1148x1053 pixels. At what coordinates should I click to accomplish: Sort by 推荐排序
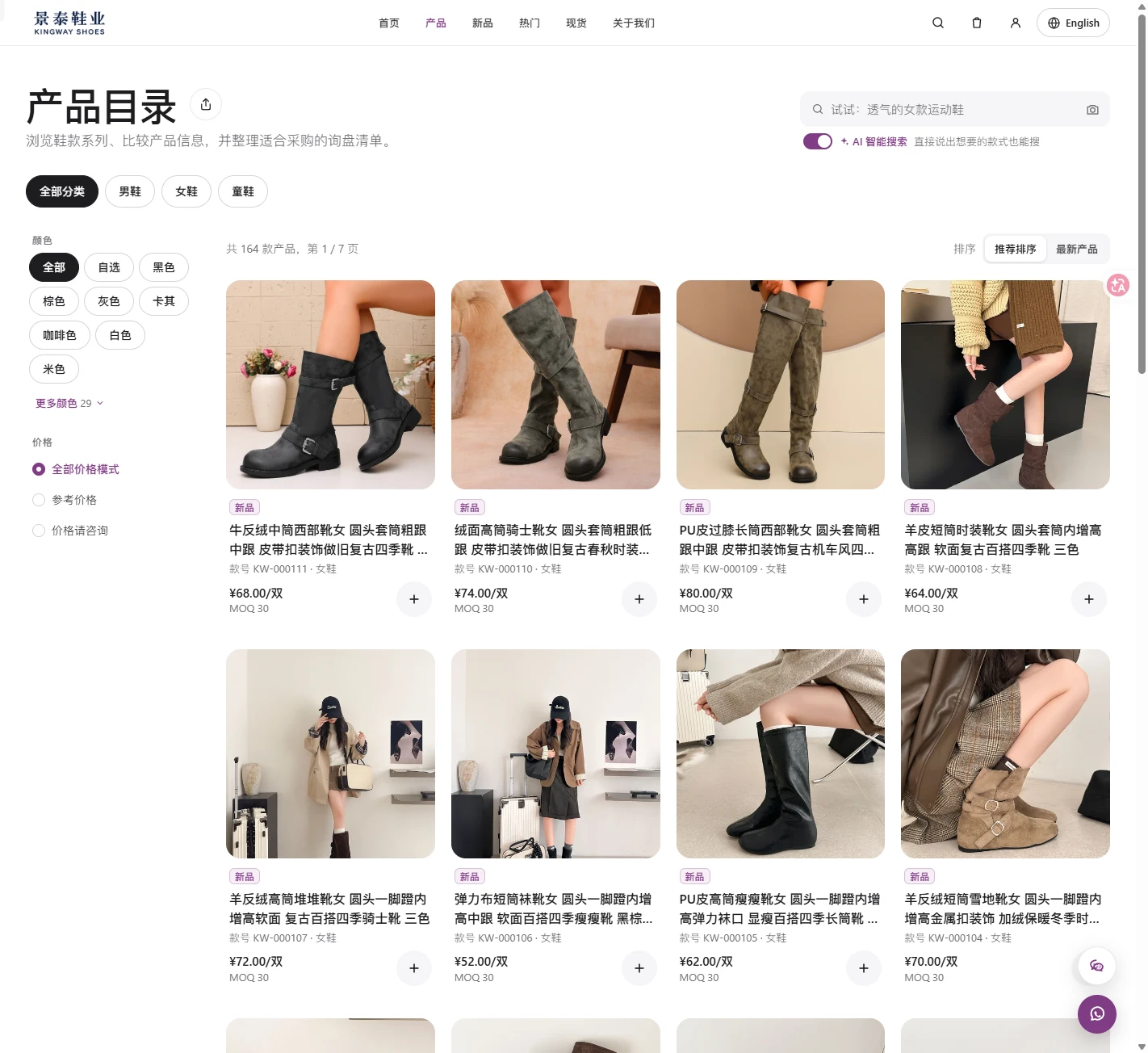pos(1016,249)
